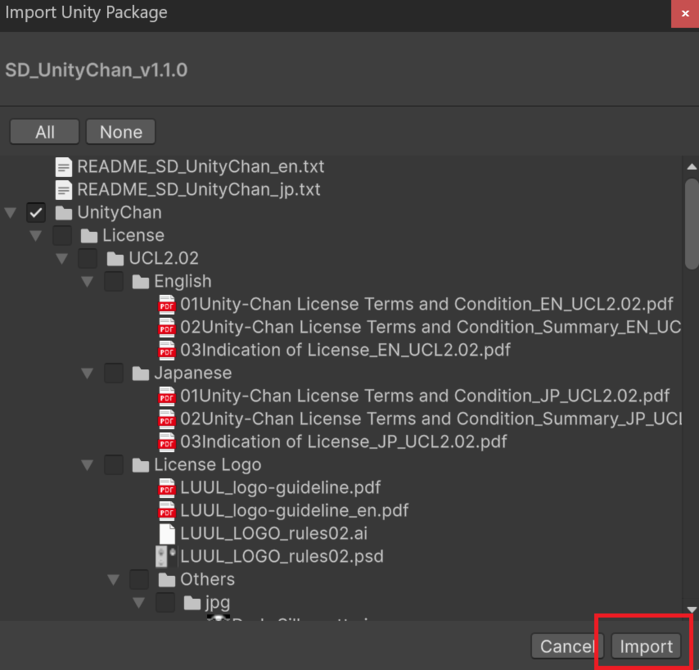Click PDF icon of 01Unity-Chan License EN file
Viewport: 699px width, 670px height.
[167, 304]
